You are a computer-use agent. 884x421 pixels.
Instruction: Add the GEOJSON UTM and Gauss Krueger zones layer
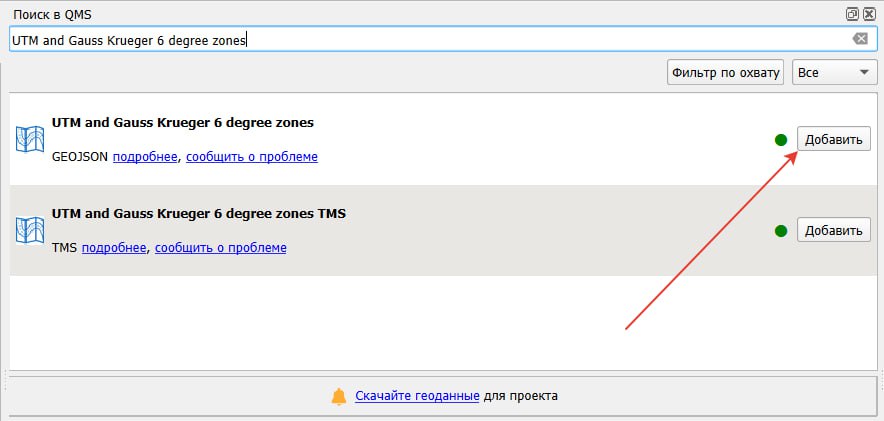point(833,139)
